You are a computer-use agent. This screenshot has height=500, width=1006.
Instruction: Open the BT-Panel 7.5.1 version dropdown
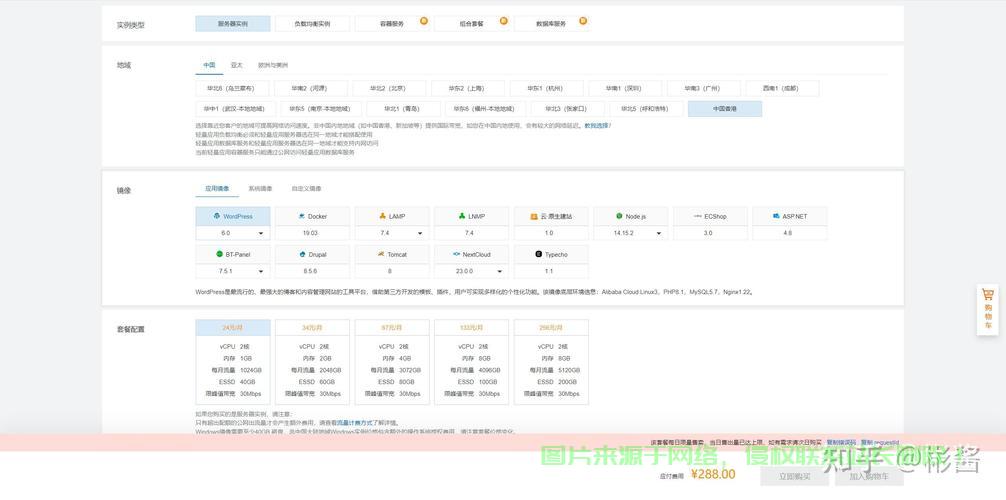click(233, 272)
